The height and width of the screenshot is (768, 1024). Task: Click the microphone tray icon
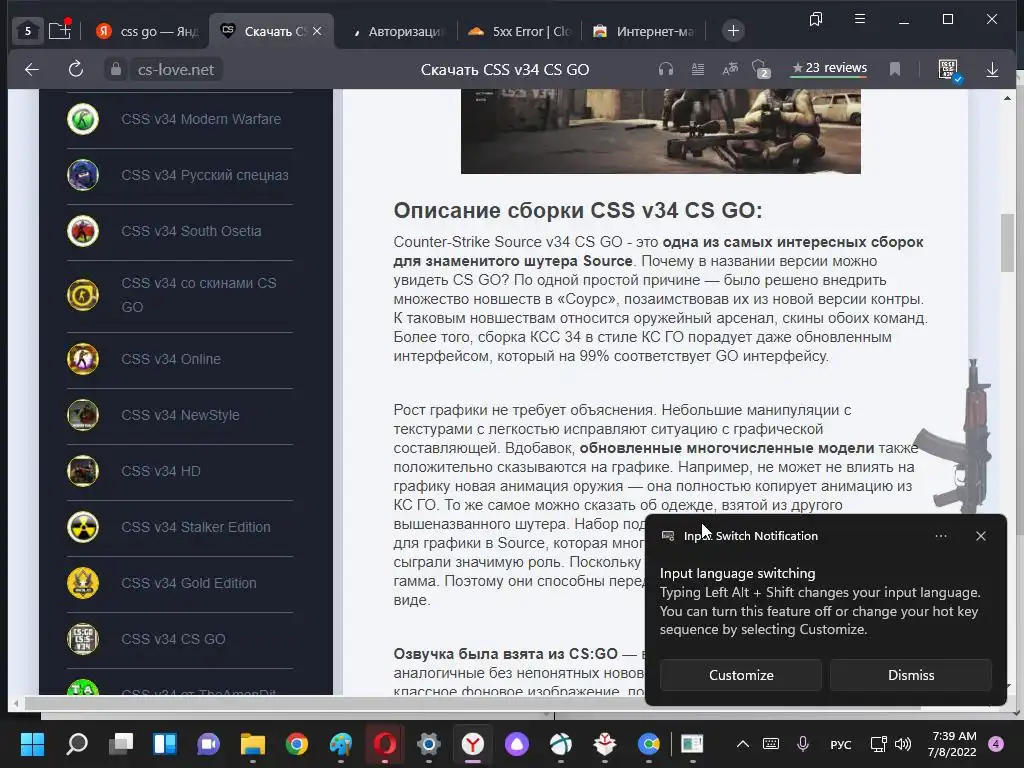tap(803, 744)
